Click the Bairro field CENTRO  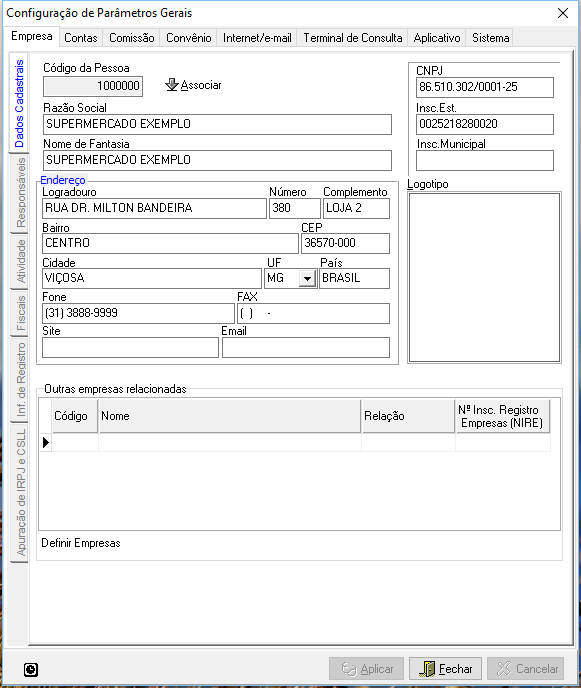[x=170, y=244]
